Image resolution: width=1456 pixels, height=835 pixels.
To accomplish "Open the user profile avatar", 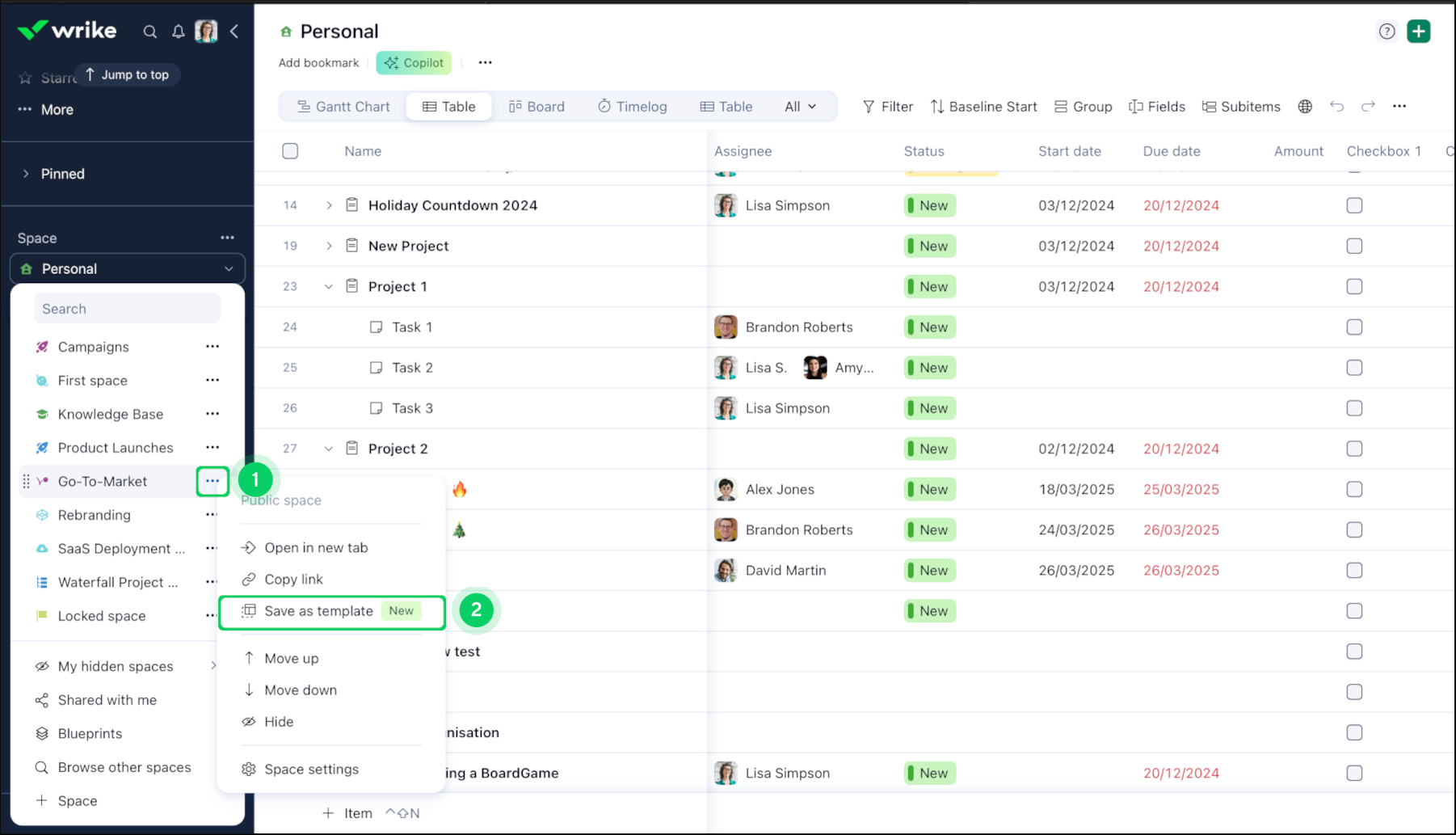I will [x=206, y=32].
